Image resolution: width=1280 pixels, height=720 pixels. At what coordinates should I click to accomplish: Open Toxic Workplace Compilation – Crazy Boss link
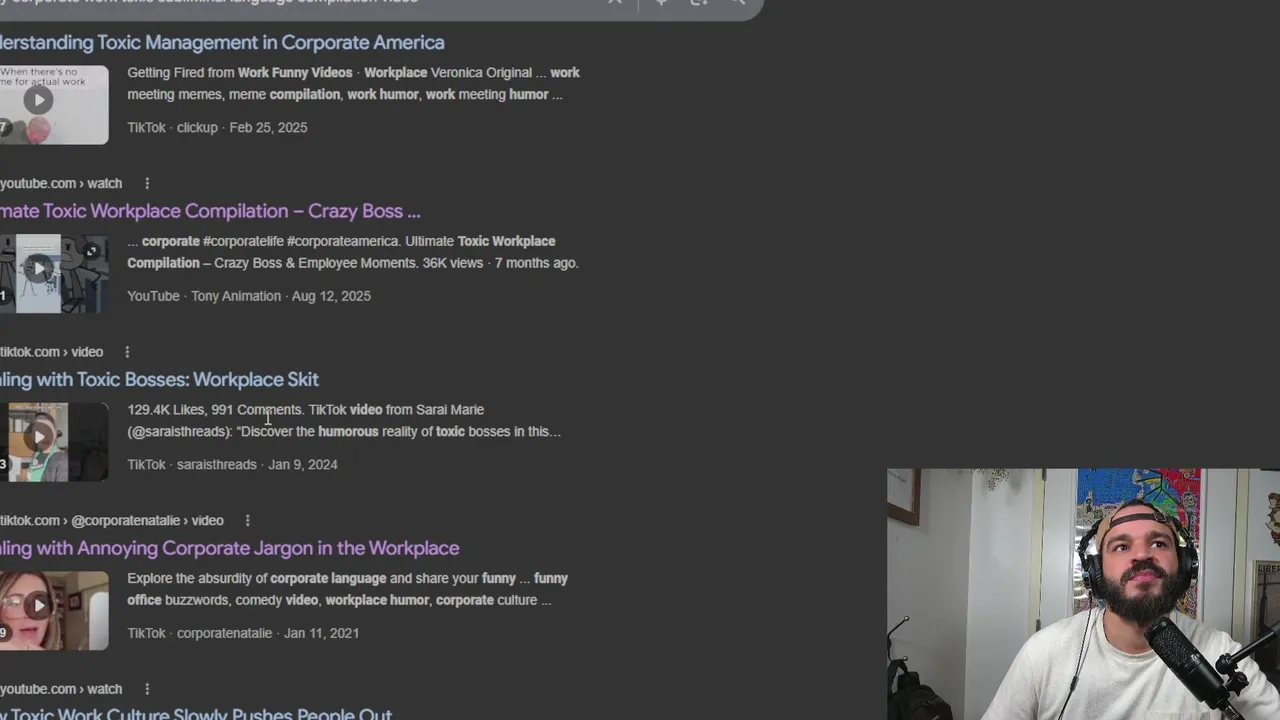click(210, 211)
